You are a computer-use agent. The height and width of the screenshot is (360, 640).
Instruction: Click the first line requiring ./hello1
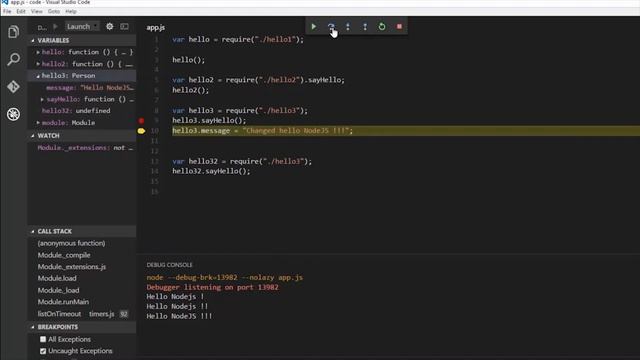click(x=238, y=39)
